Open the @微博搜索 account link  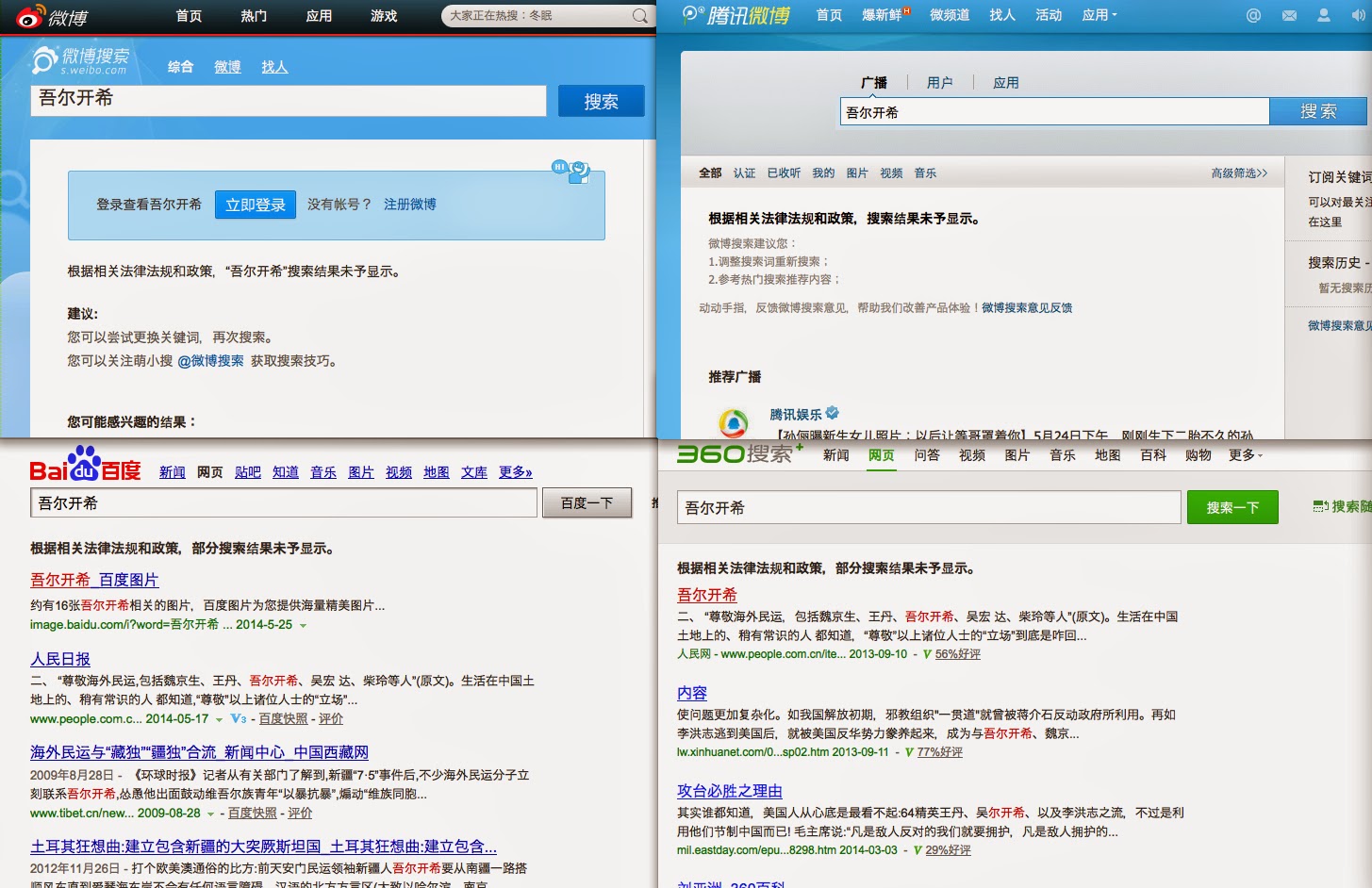pos(210,361)
